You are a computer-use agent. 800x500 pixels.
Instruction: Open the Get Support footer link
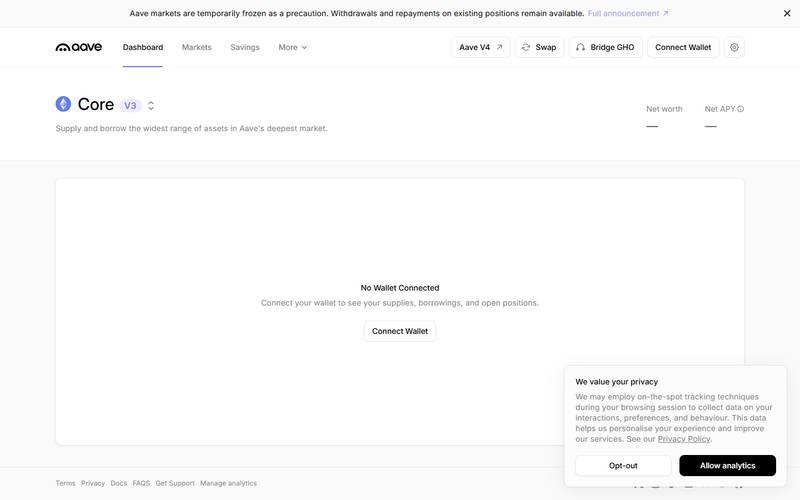coord(175,483)
